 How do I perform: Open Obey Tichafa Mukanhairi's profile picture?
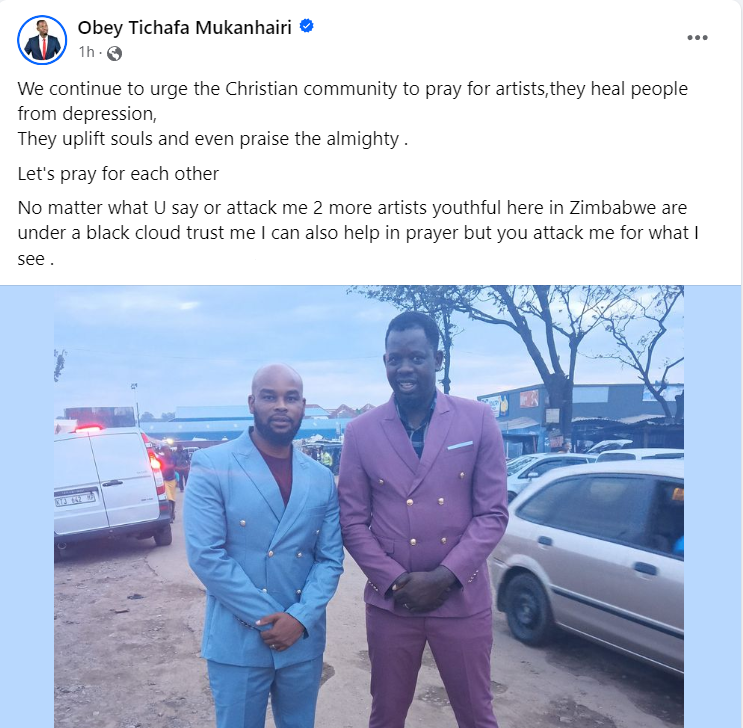tap(42, 40)
